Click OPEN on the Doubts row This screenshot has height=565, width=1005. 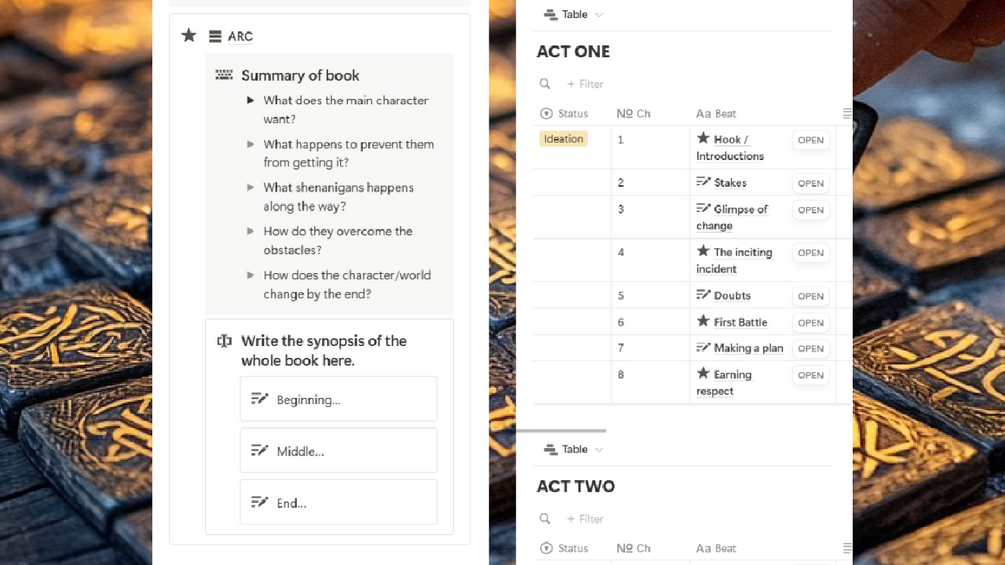pyautogui.click(x=811, y=296)
